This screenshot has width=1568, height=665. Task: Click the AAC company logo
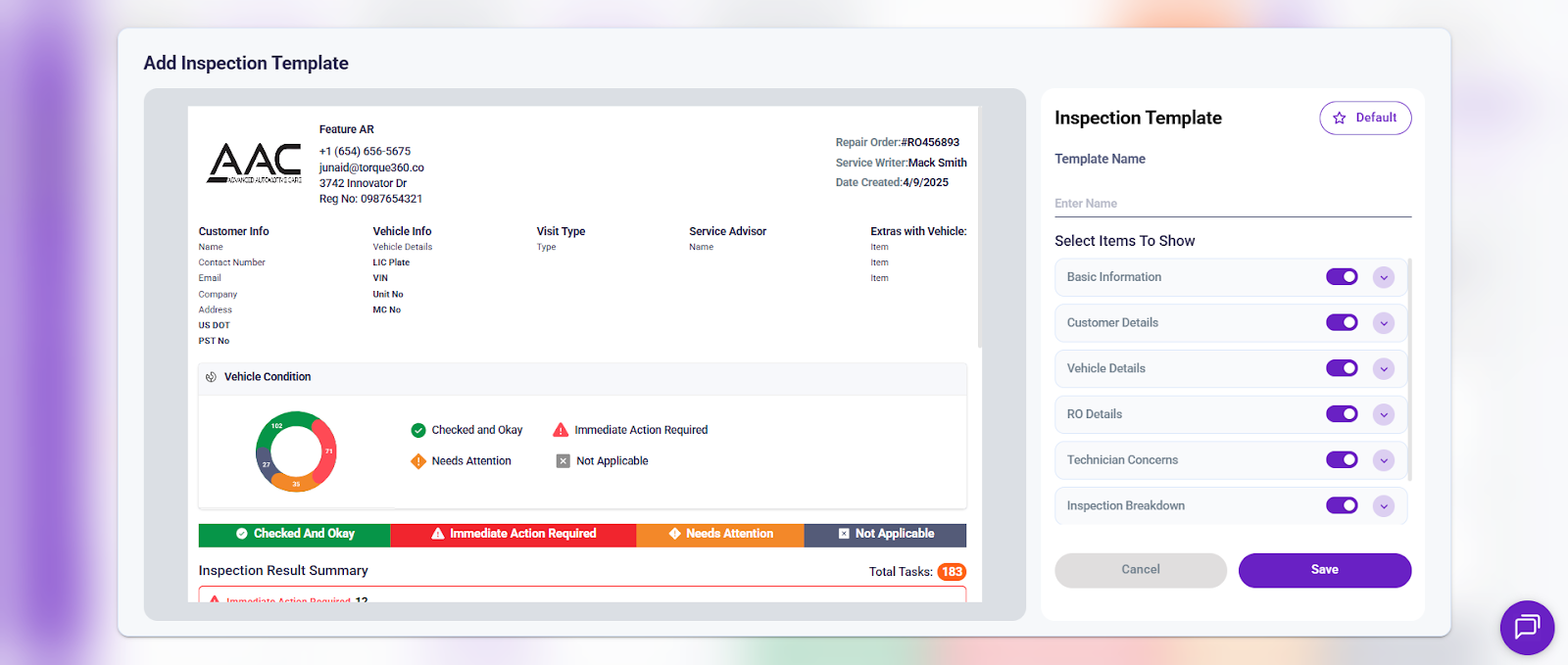(255, 163)
